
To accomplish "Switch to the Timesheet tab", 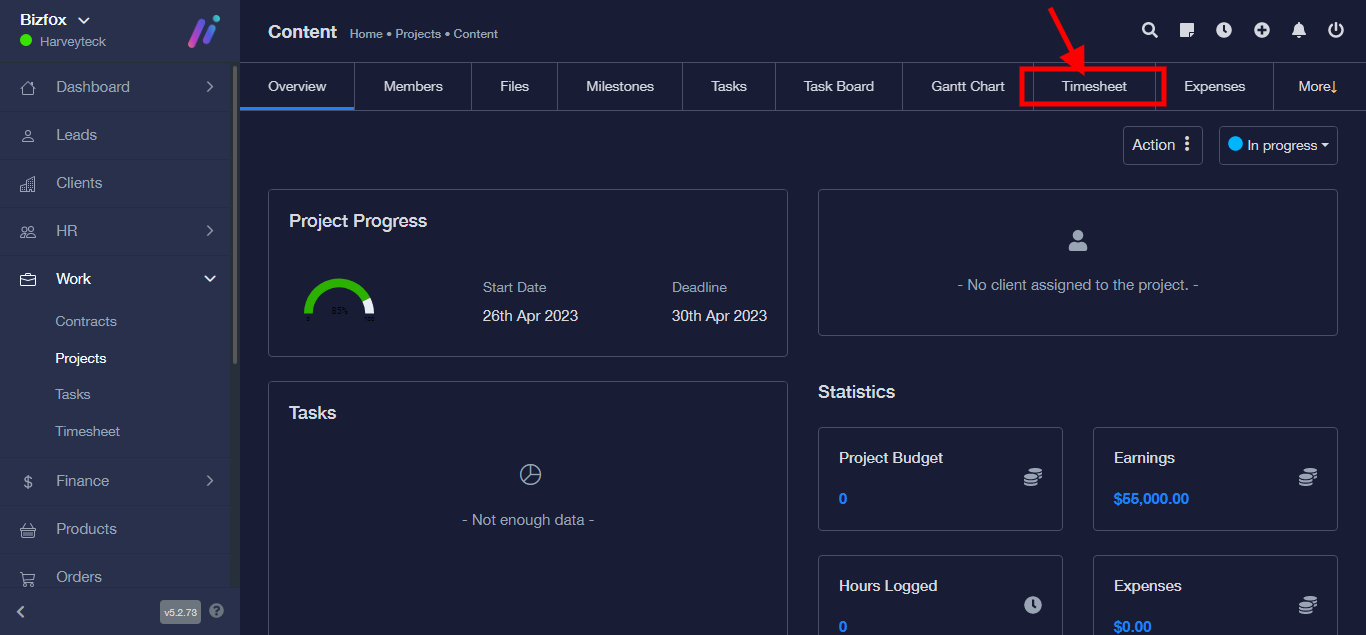I will 1094,86.
